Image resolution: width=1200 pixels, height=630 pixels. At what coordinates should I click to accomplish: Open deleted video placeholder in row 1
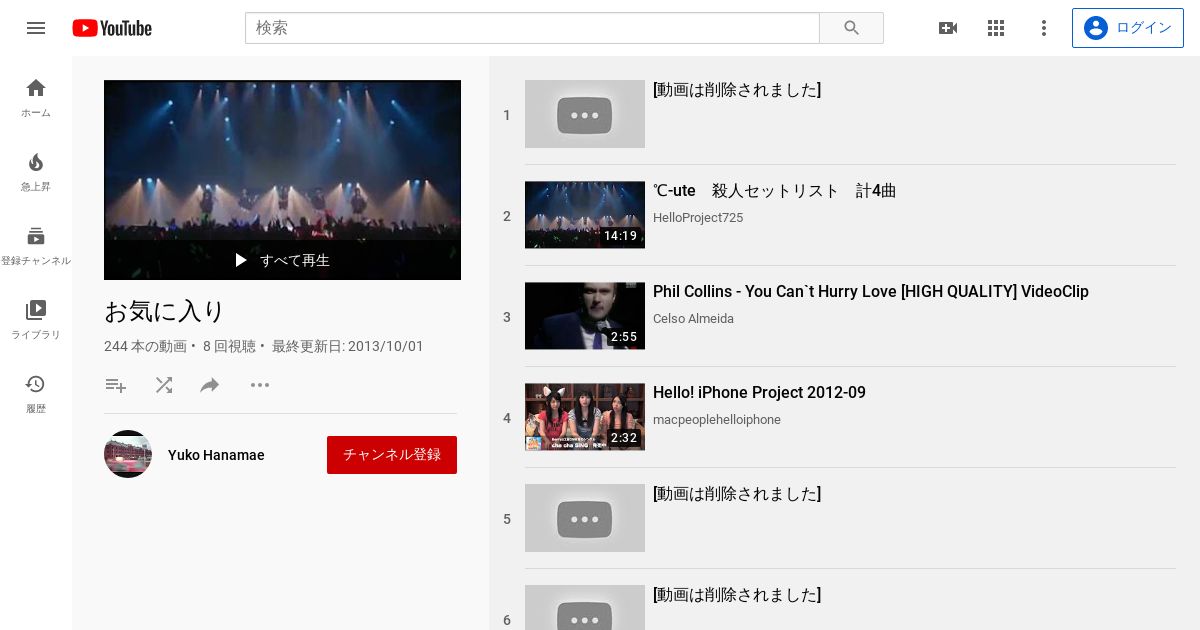[x=585, y=114]
